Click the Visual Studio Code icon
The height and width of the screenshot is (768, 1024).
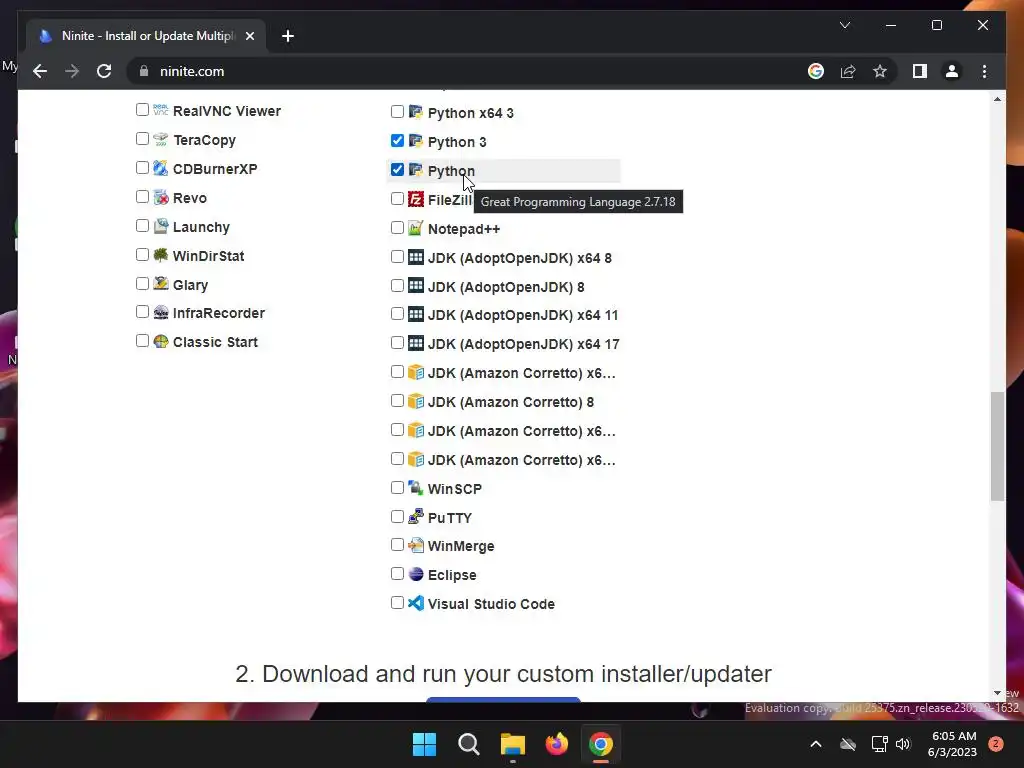[x=416, y=603]
